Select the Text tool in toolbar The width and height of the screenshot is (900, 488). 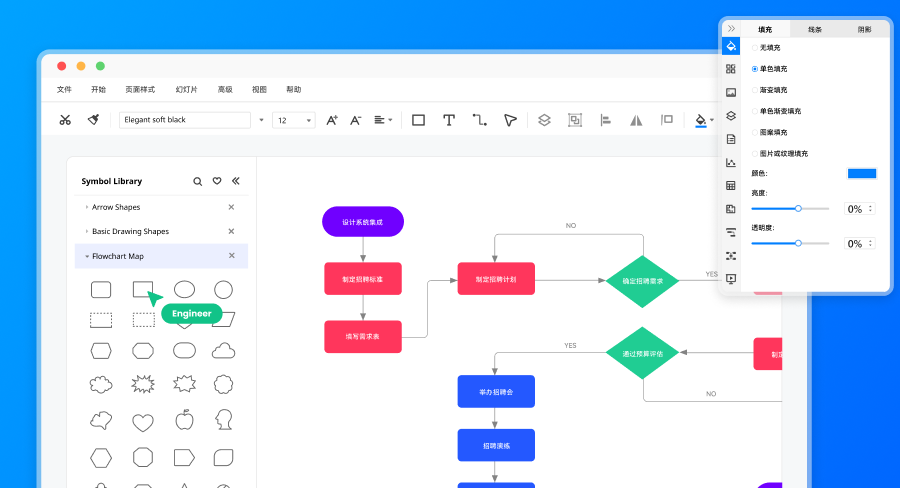[x=449, y=120]
